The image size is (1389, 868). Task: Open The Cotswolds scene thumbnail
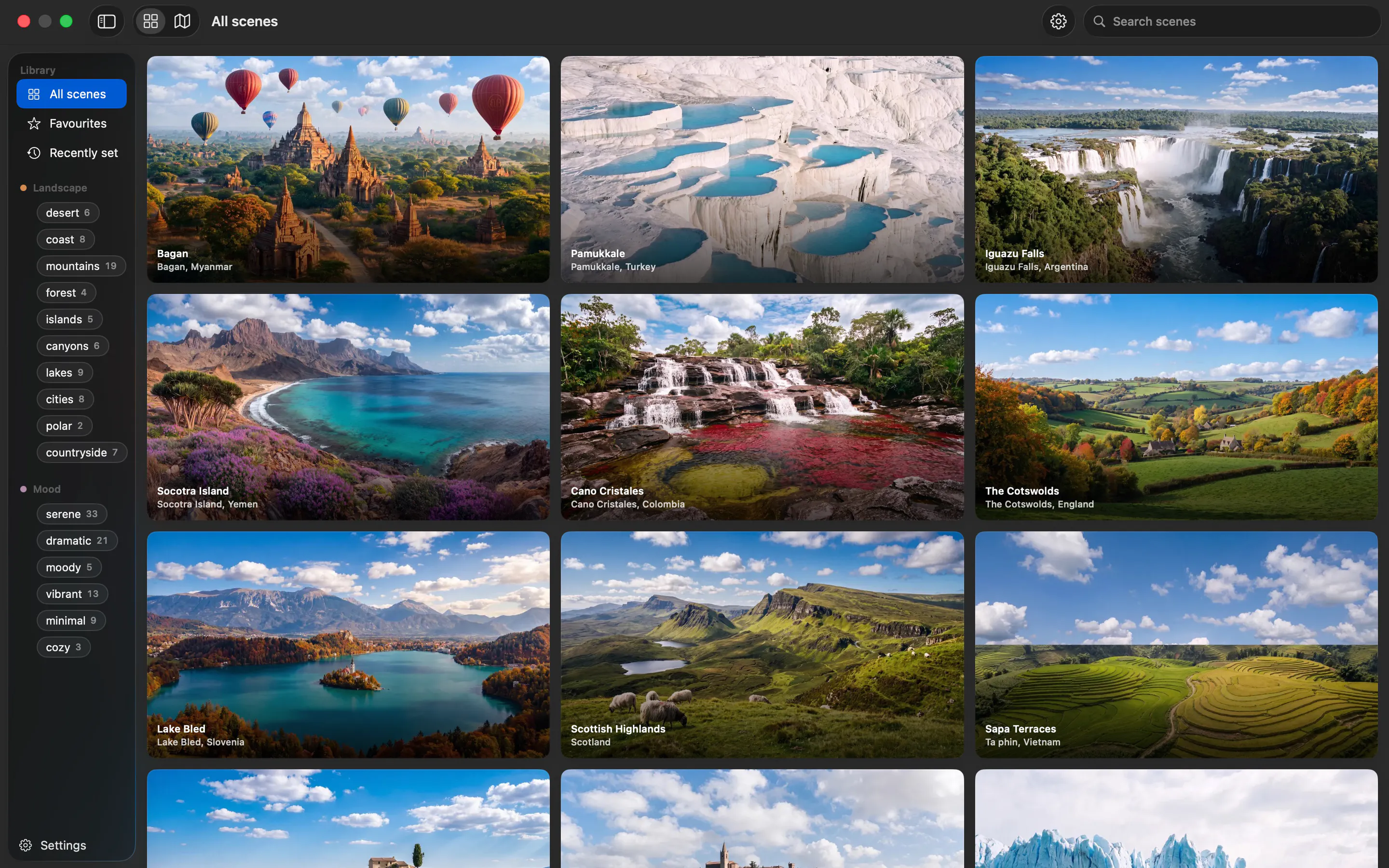click(x=1176, y=407)
